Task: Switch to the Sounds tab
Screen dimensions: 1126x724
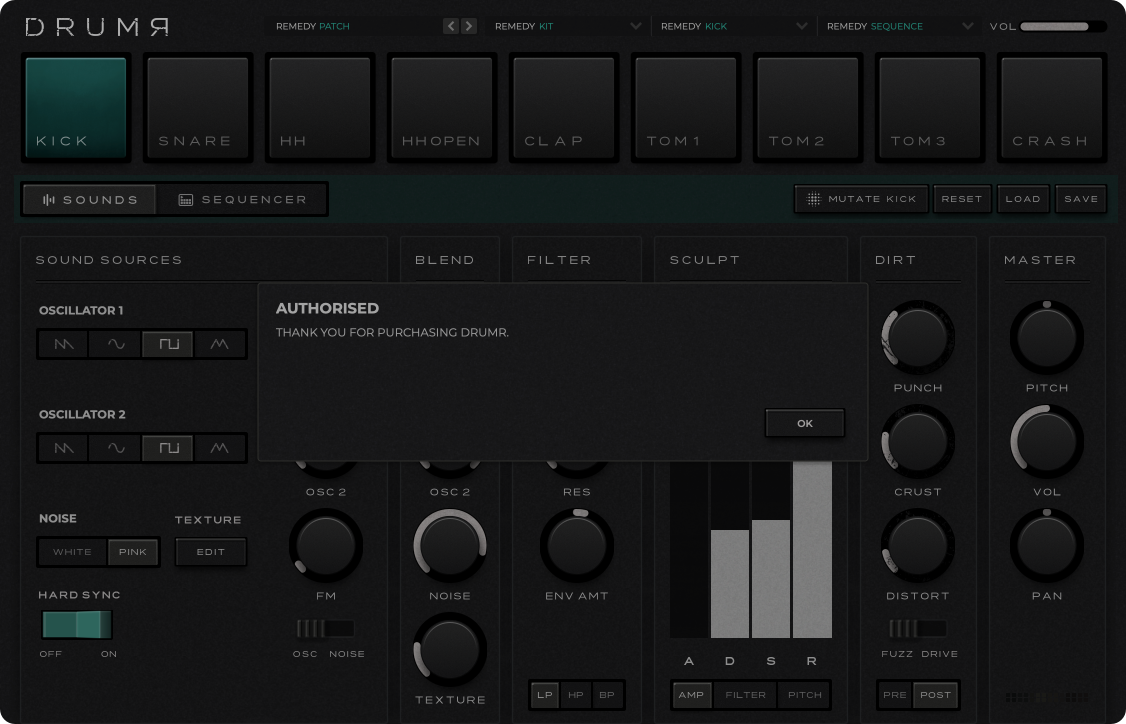Action: (x=90, y=200)
